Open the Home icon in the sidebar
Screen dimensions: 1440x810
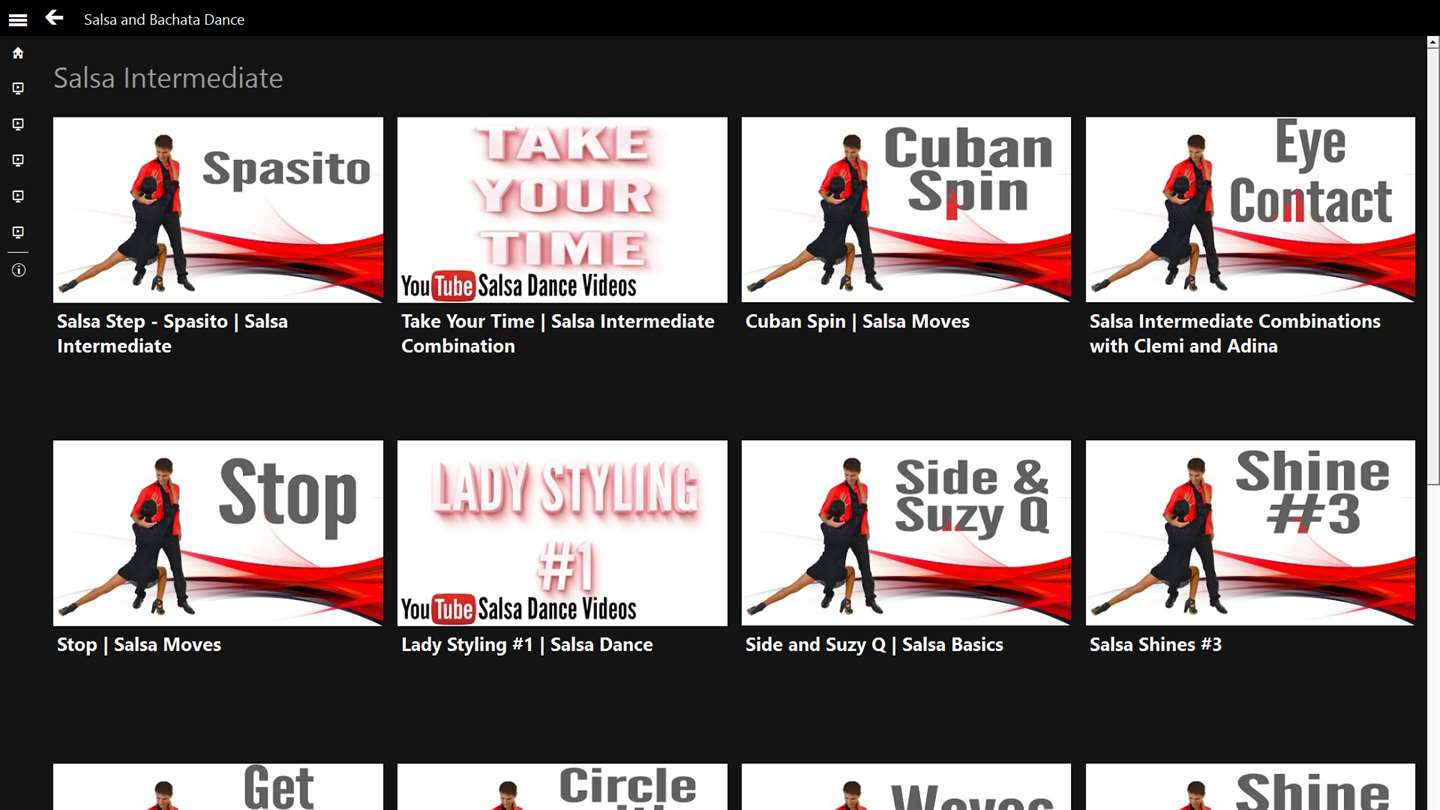(18, 53)
